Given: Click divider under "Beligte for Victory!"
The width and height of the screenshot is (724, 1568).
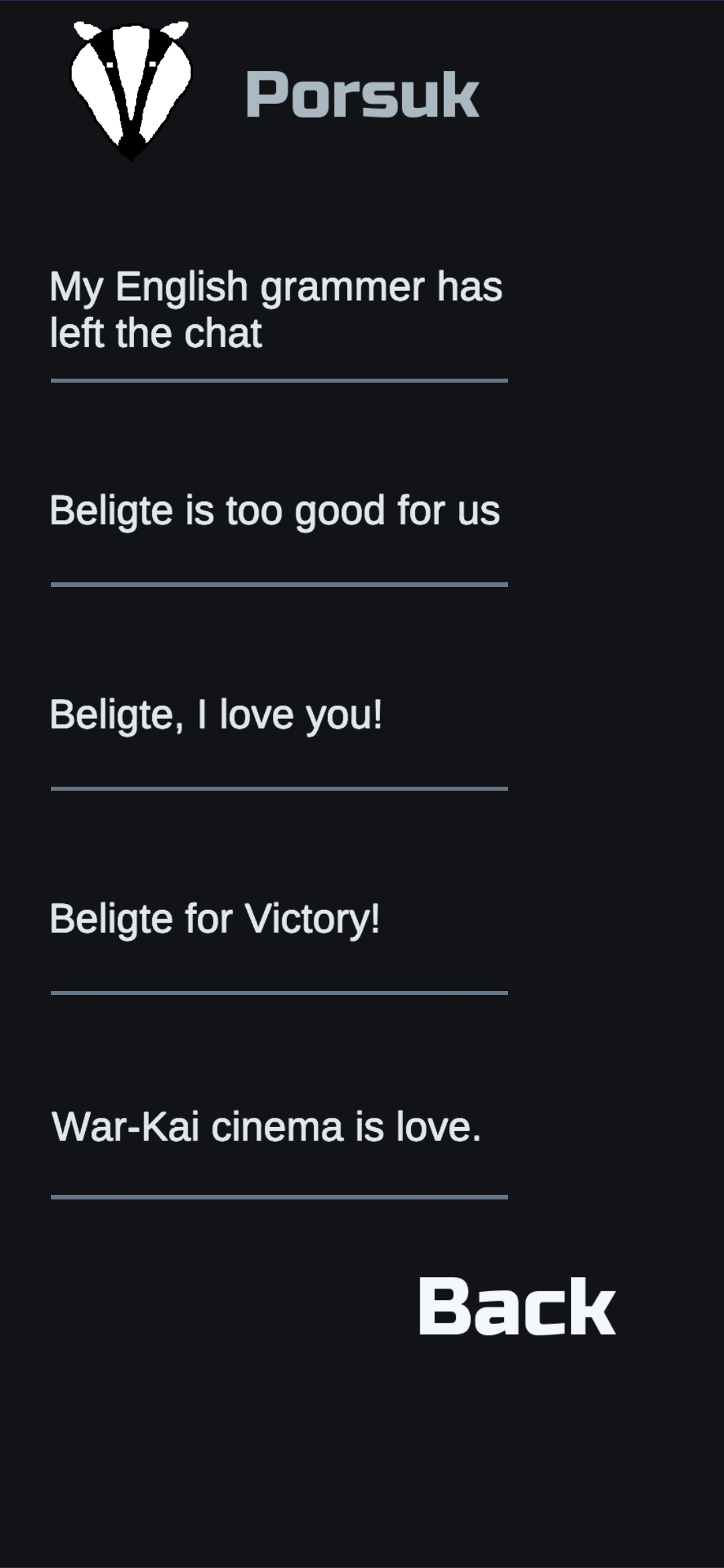Looking at the screenshot, I should [280, 993].
